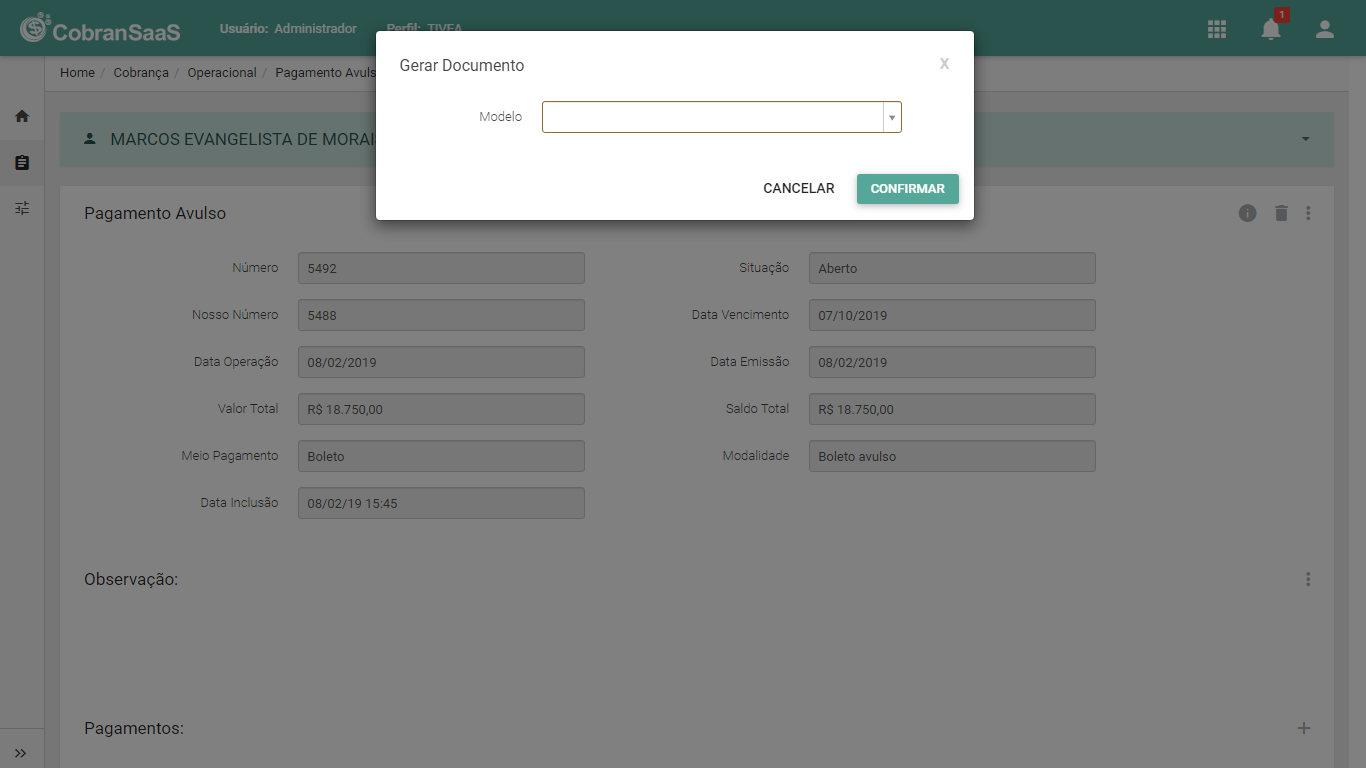Open the user profile icon
The image size is (1366, 768).
1325,29
